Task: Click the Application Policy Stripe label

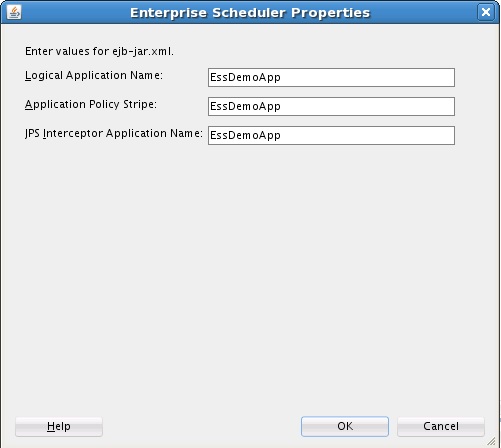Action: click(91, 105)
